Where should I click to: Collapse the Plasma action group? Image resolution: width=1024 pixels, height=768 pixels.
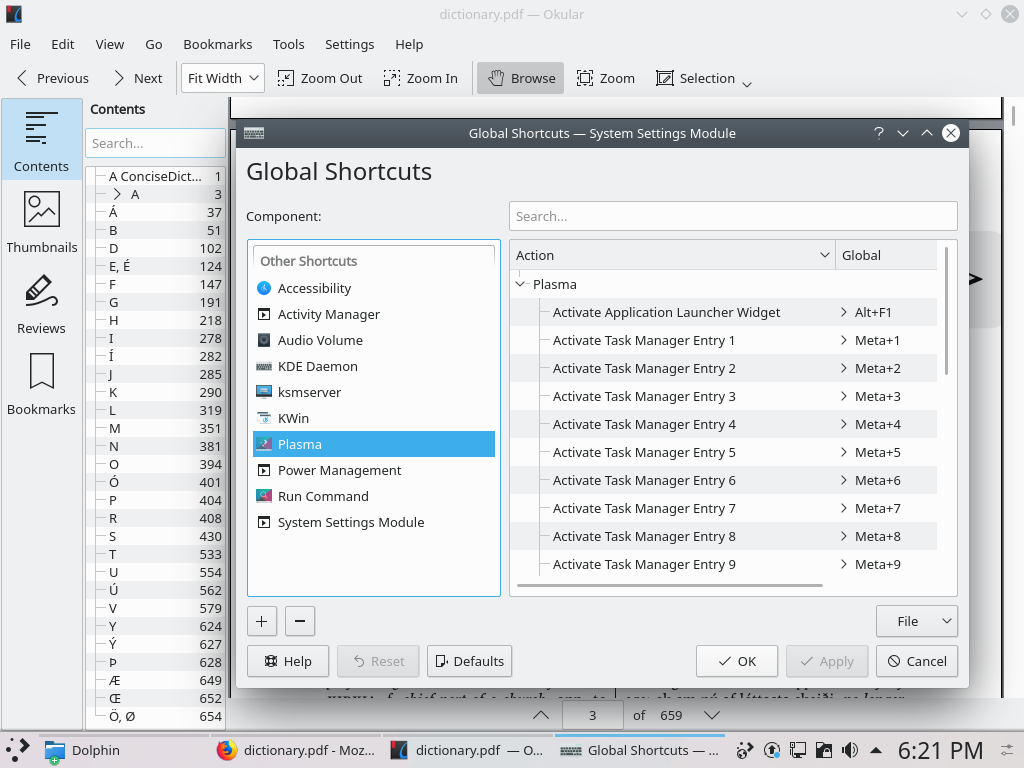[x=520, y=284]
